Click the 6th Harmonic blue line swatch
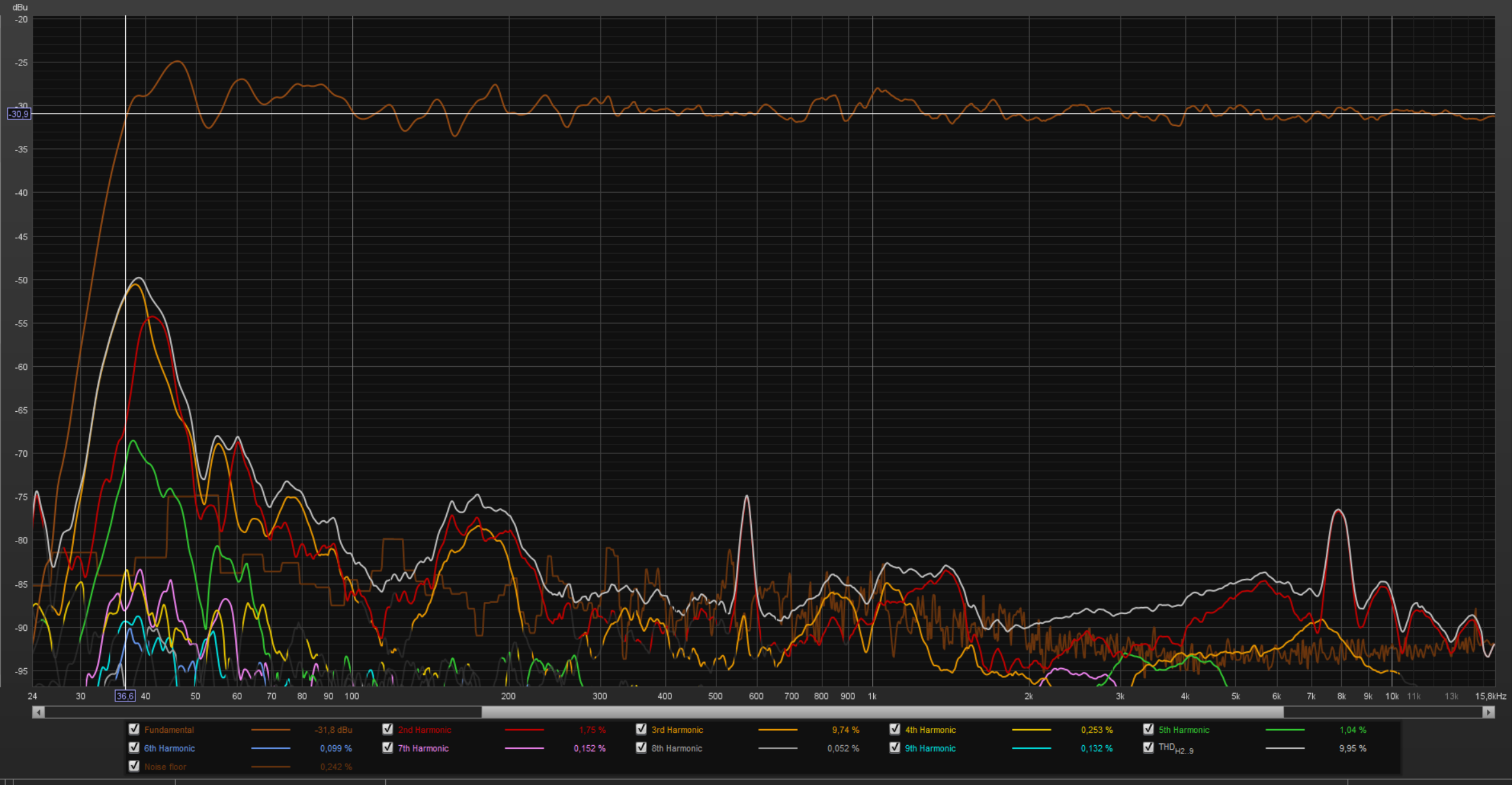 [x=270, y=749]
